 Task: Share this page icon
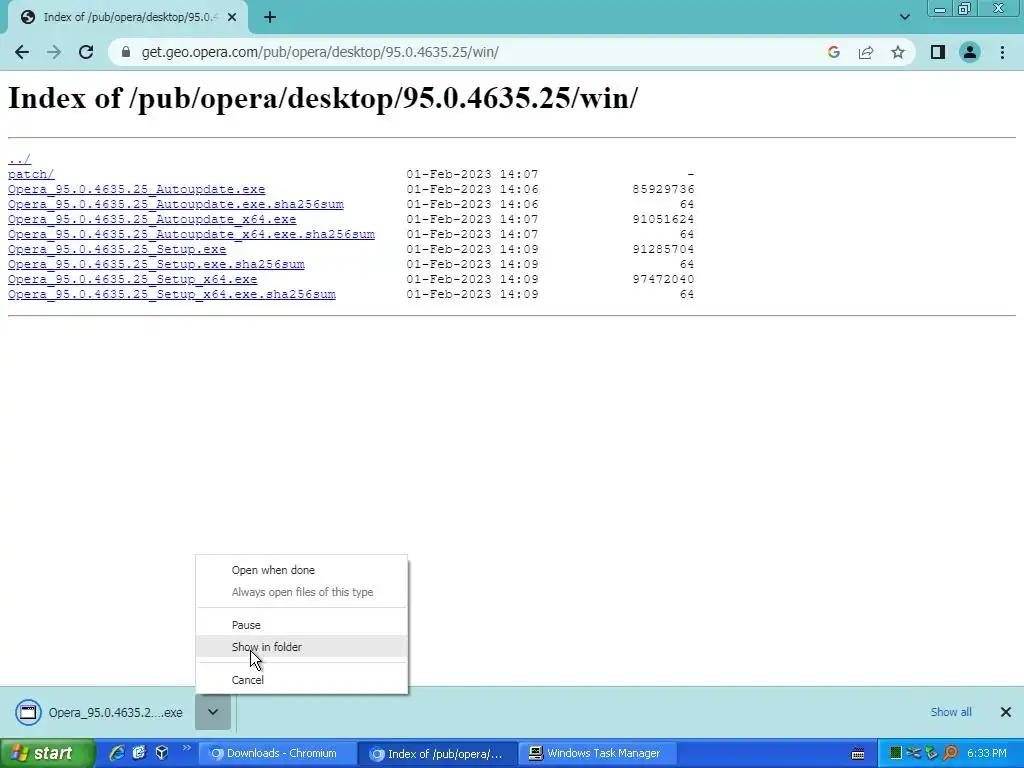(x=866, y=52)
